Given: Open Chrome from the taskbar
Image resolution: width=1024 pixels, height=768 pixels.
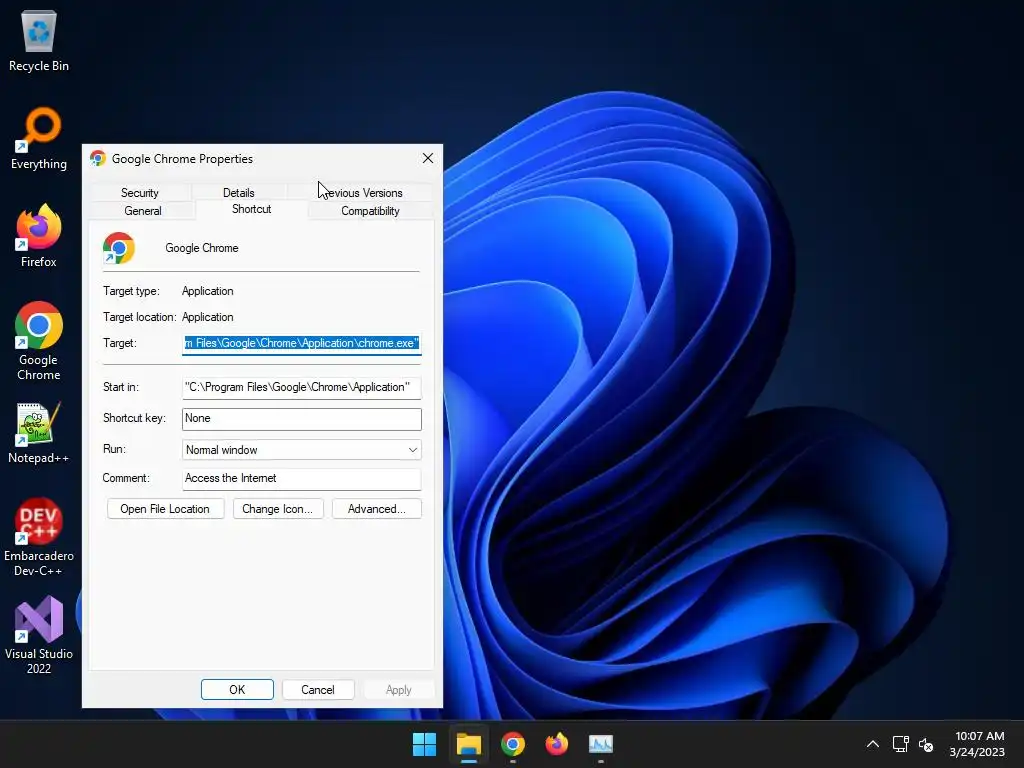Looking at the screenshot, I should point(513,744).
